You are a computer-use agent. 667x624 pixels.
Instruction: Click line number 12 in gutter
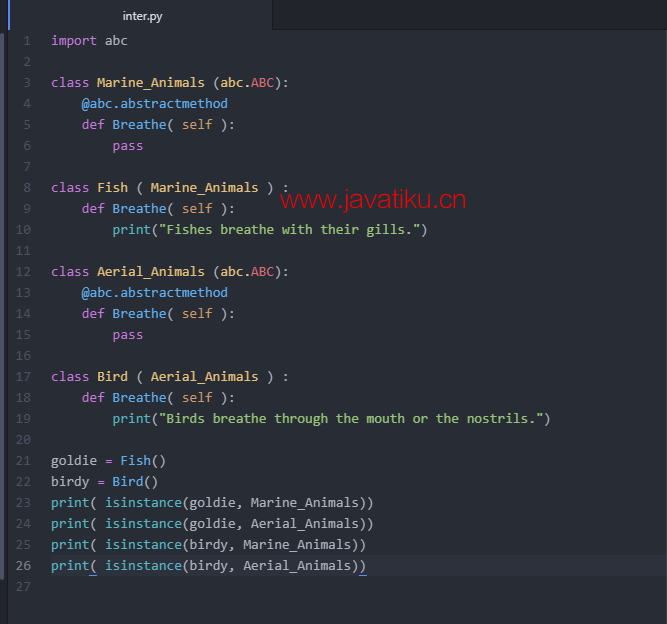(x=23, y=271)
